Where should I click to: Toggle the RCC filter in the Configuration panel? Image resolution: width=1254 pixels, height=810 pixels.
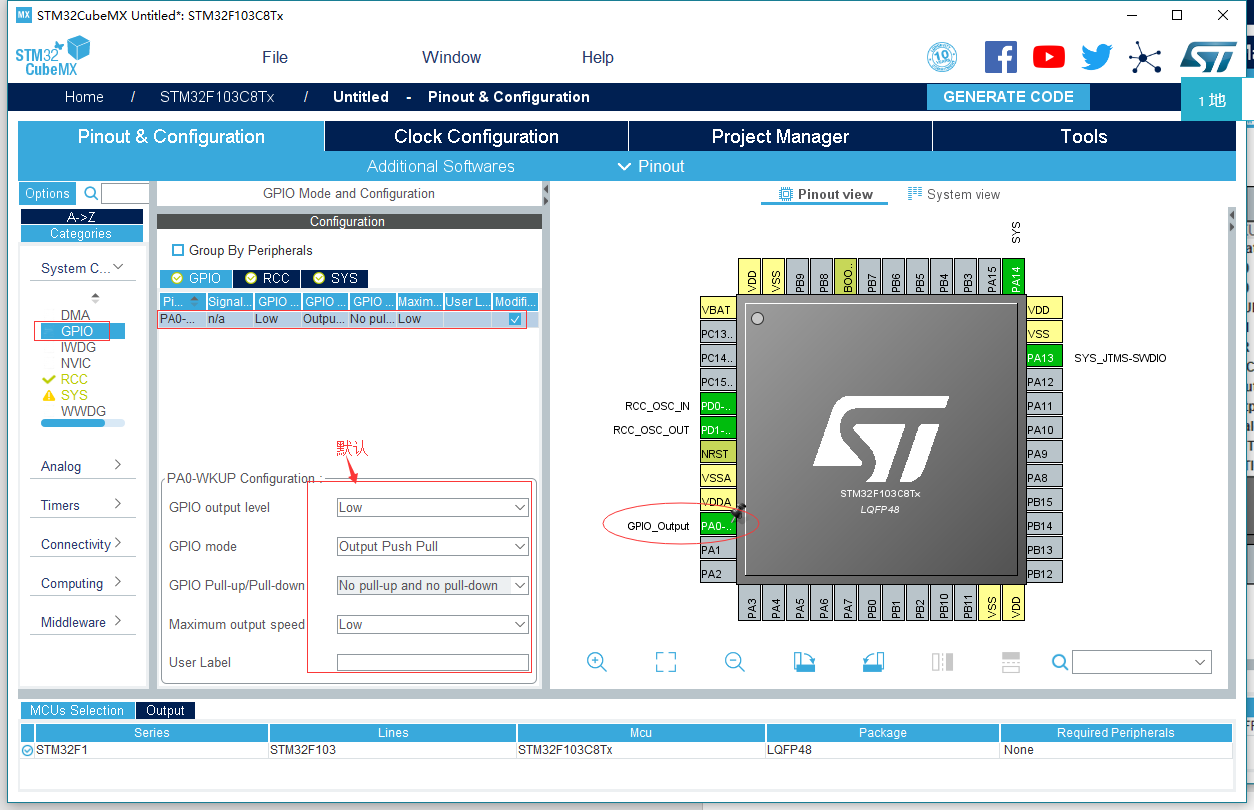(x=266, y=278)
